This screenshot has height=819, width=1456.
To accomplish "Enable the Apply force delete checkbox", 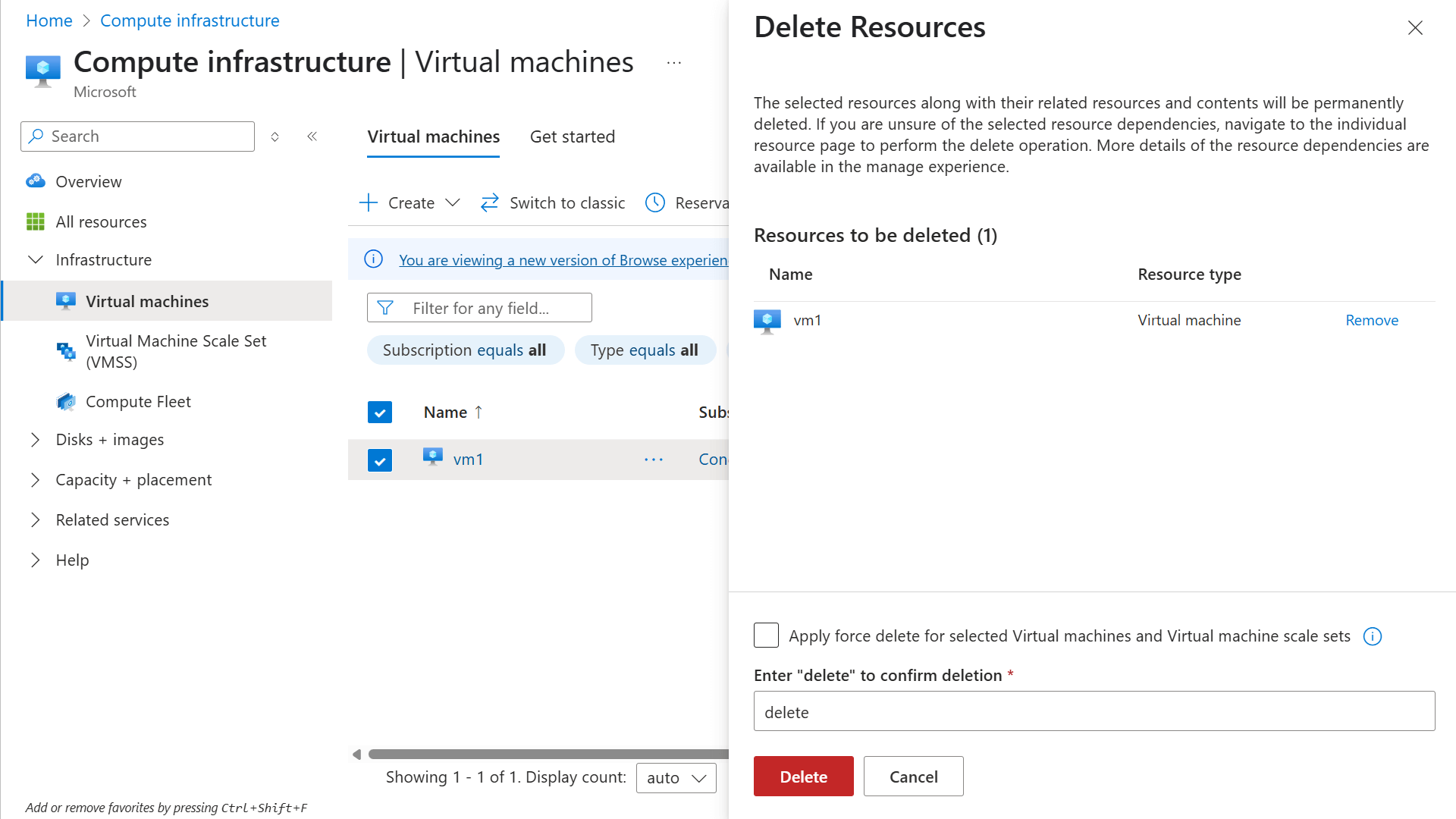I will tap(766, 635).
